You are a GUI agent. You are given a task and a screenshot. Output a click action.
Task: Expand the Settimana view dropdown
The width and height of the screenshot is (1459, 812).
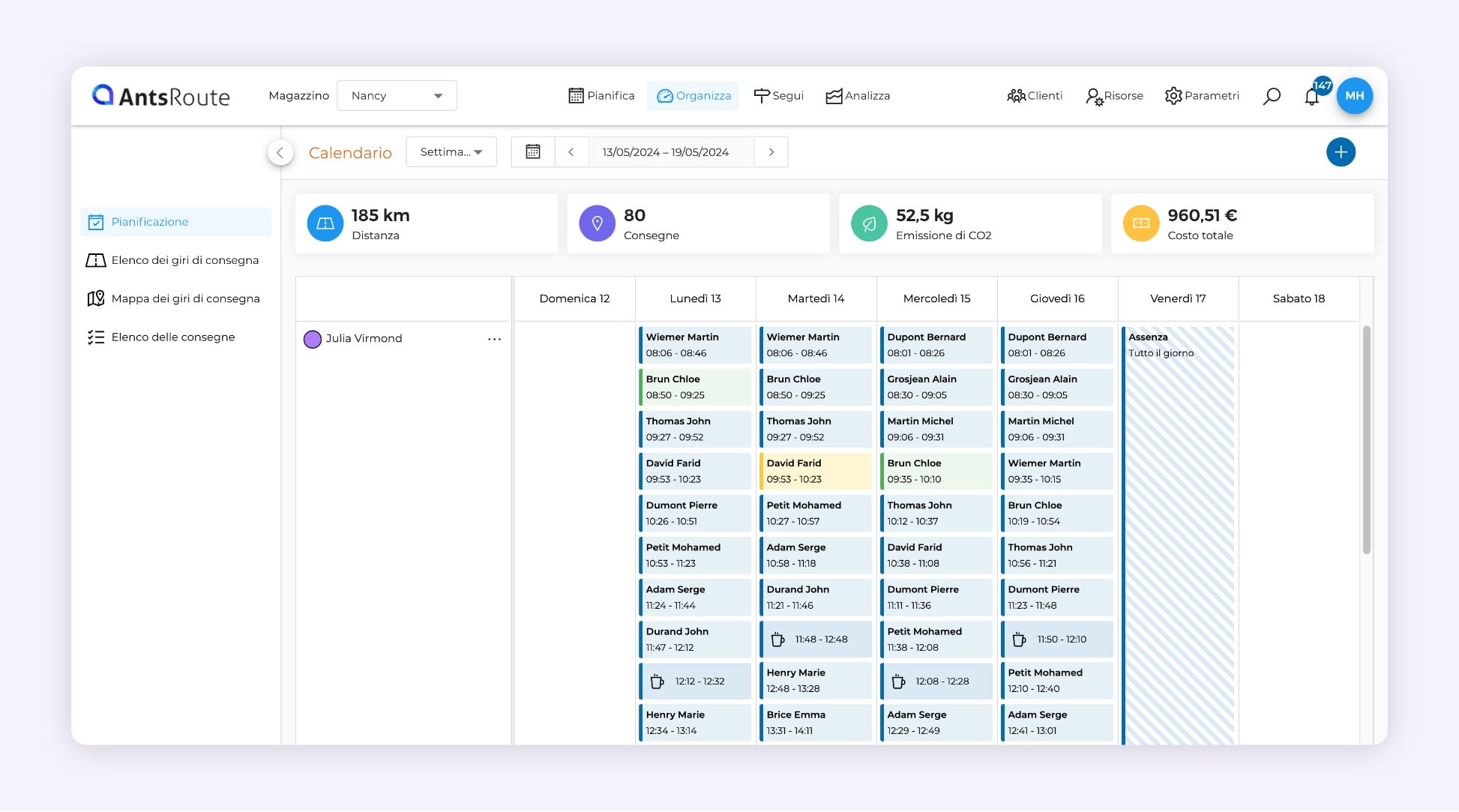[451, 152]
